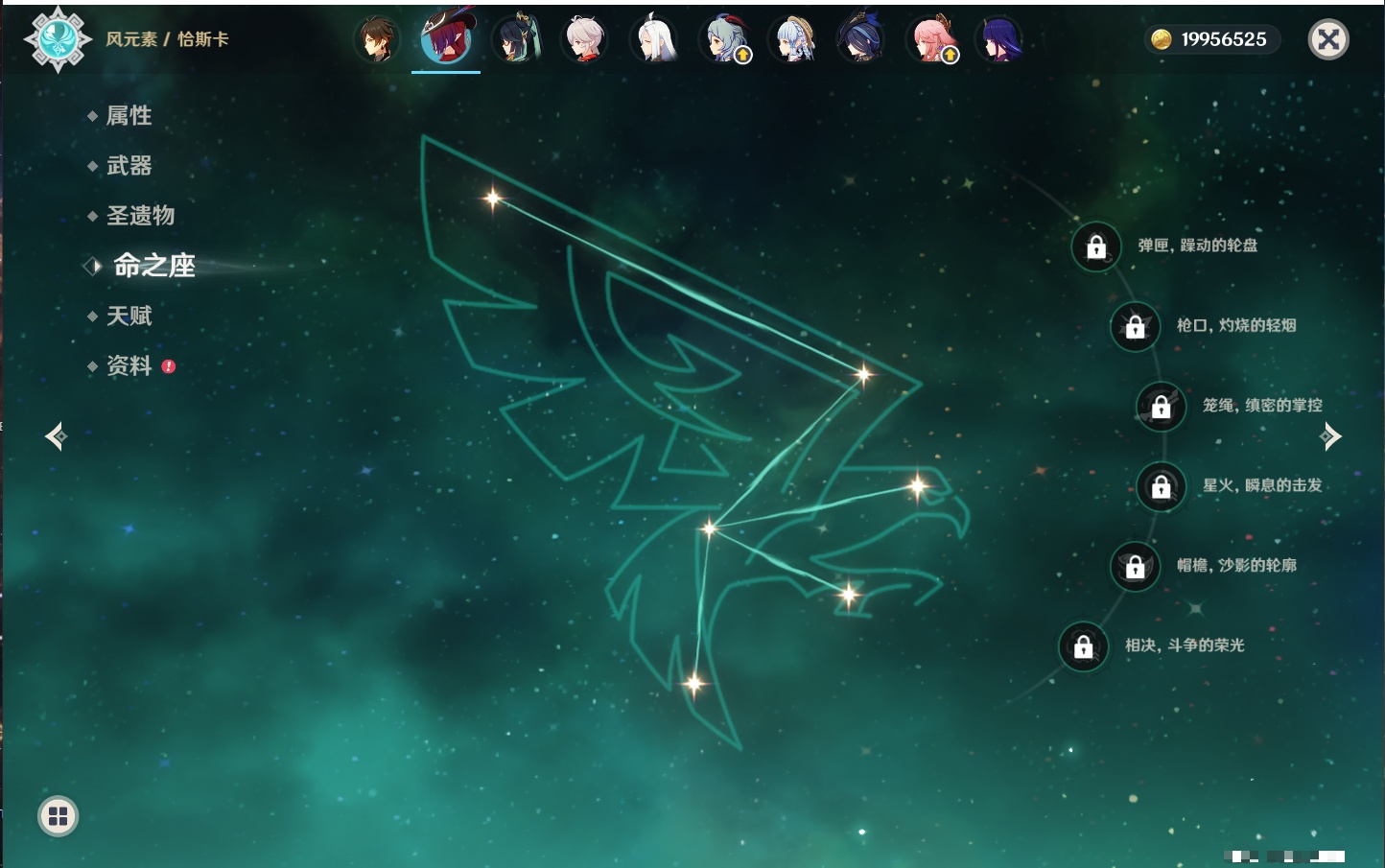
Task: Click lock icon for 笼绳, 缜密的掌控
Action: tap(1162, 407)
